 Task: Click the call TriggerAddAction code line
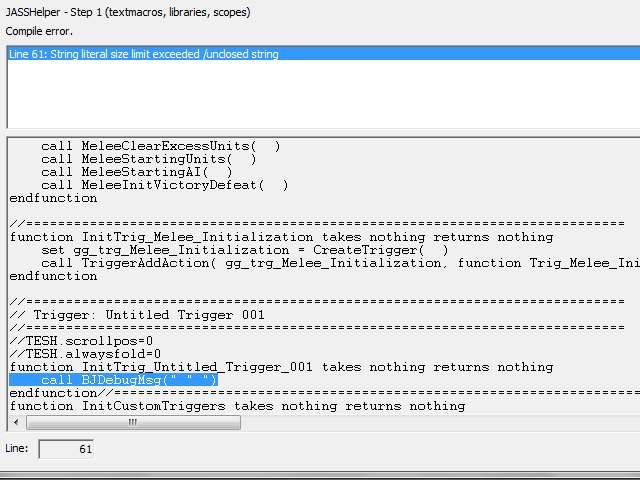point(340,263)
